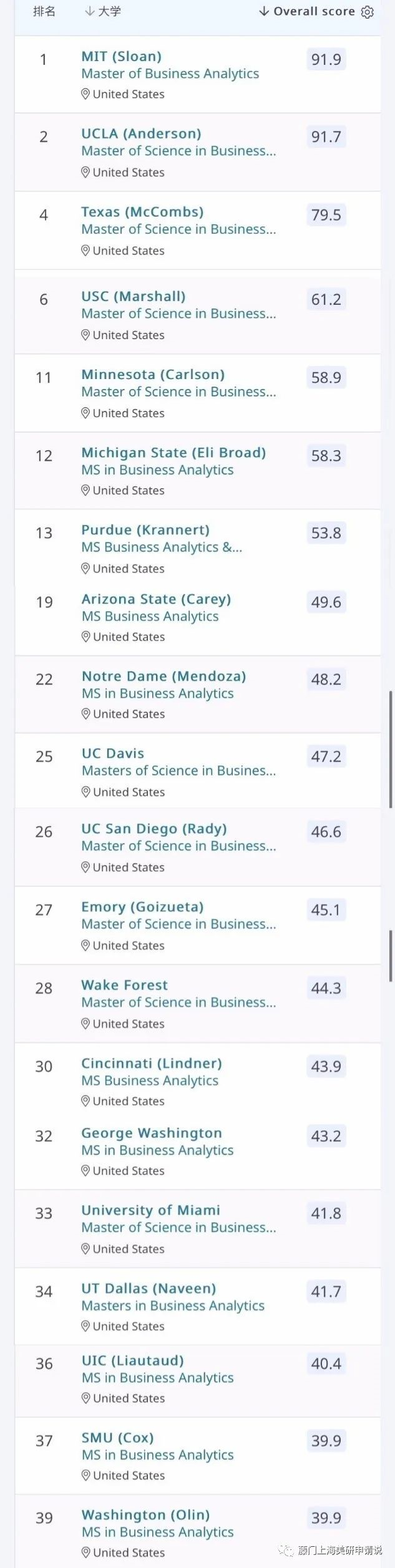Open UT Dallas Masters in Business Analytics

coord(173,1306)
